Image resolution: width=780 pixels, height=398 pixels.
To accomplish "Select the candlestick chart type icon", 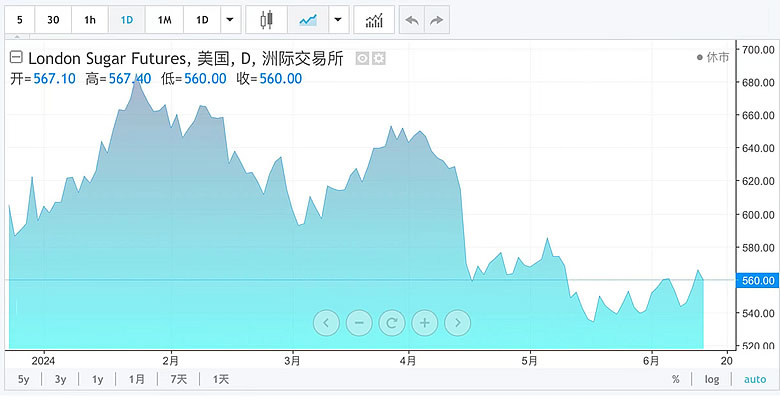I will [x=266, y=20].
